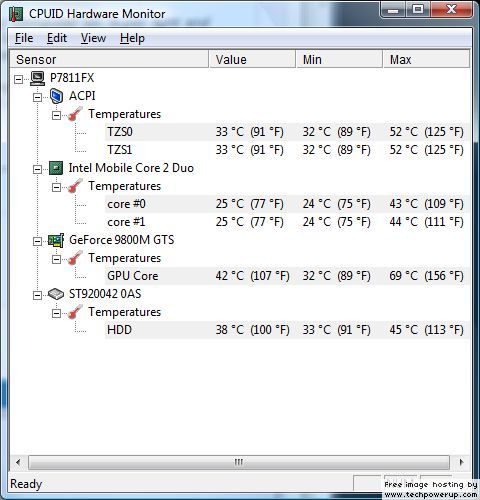Select the core #0 sensor row
480x500 pixels.
click(x=287, y=204)
